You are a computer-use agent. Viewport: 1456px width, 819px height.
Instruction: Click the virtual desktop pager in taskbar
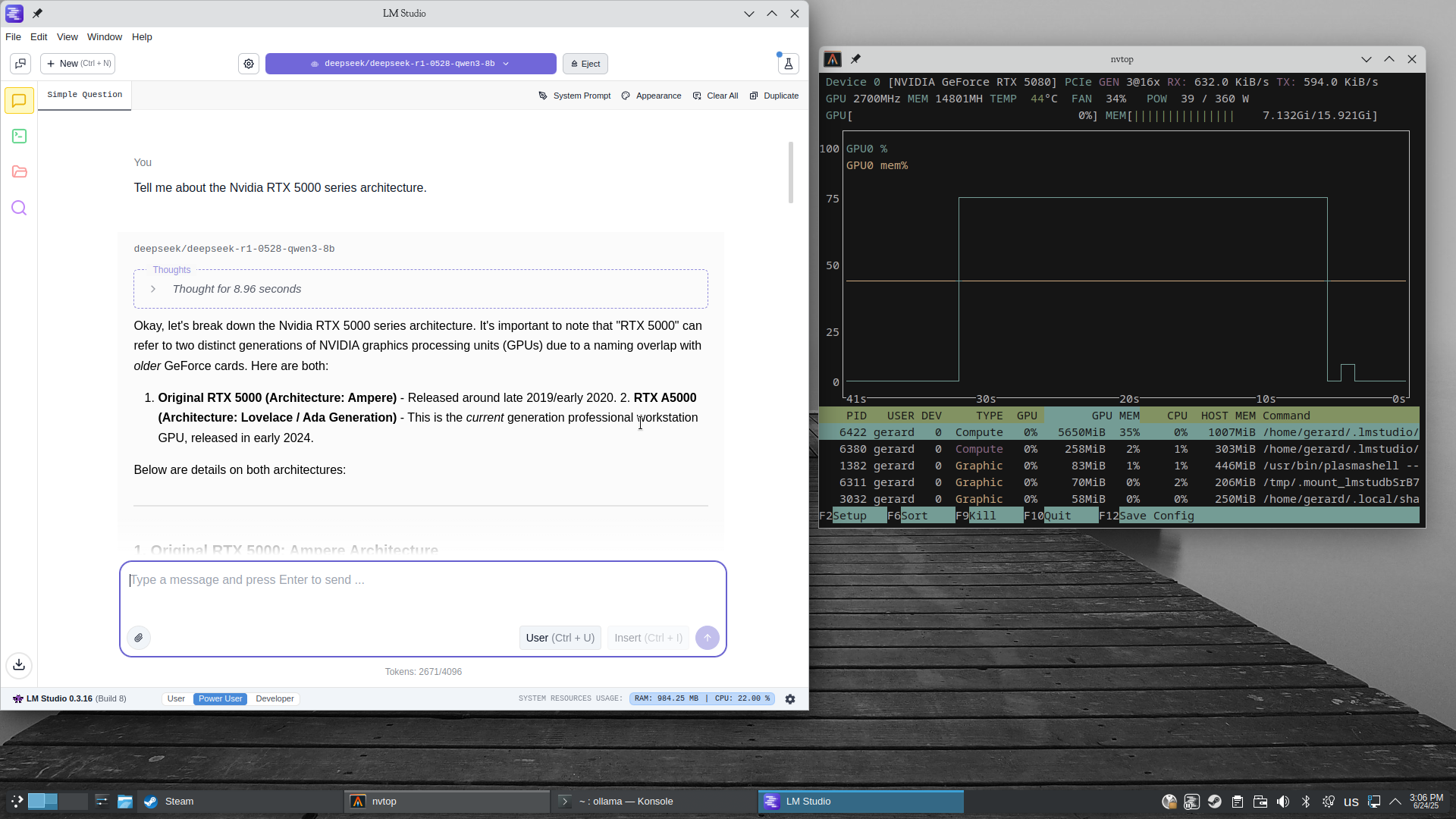[58, 802]
